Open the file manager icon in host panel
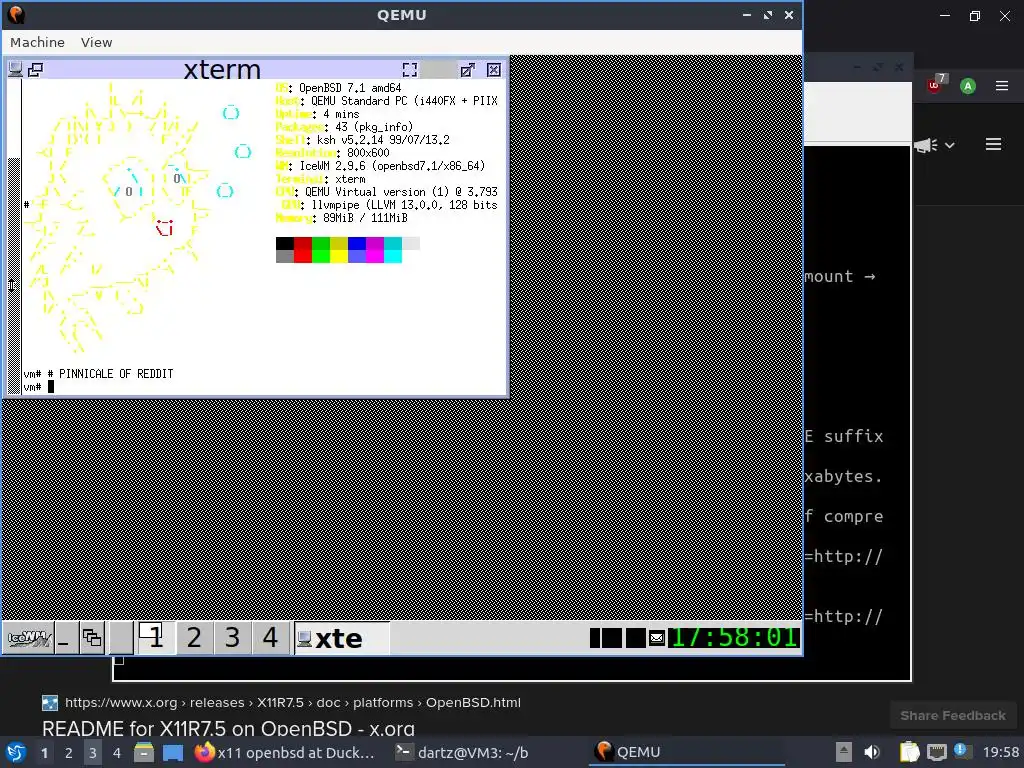 [144, 752]
